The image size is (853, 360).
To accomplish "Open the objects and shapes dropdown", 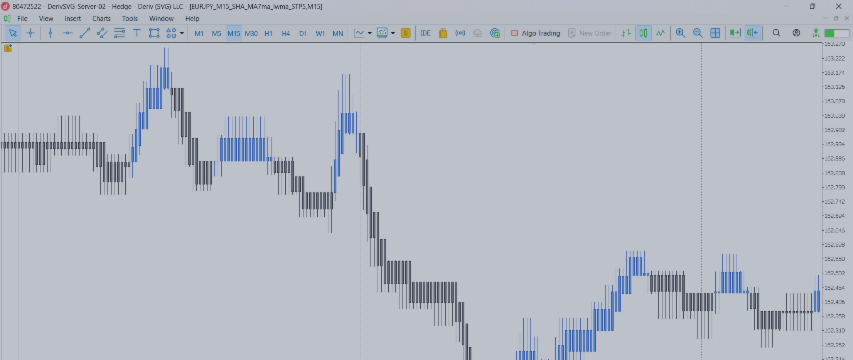I will click(182, 33).
